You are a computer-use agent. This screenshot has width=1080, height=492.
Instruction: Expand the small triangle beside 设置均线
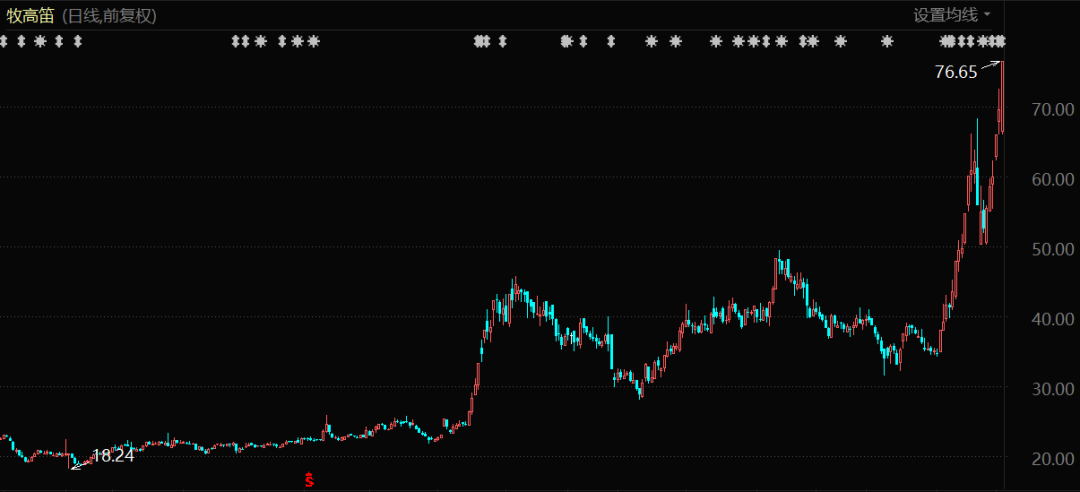tap(988, 15)
